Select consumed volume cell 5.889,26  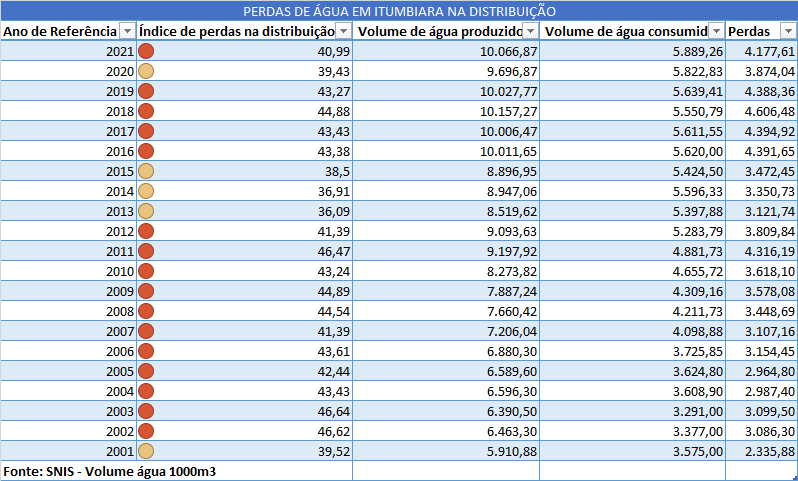632,51
